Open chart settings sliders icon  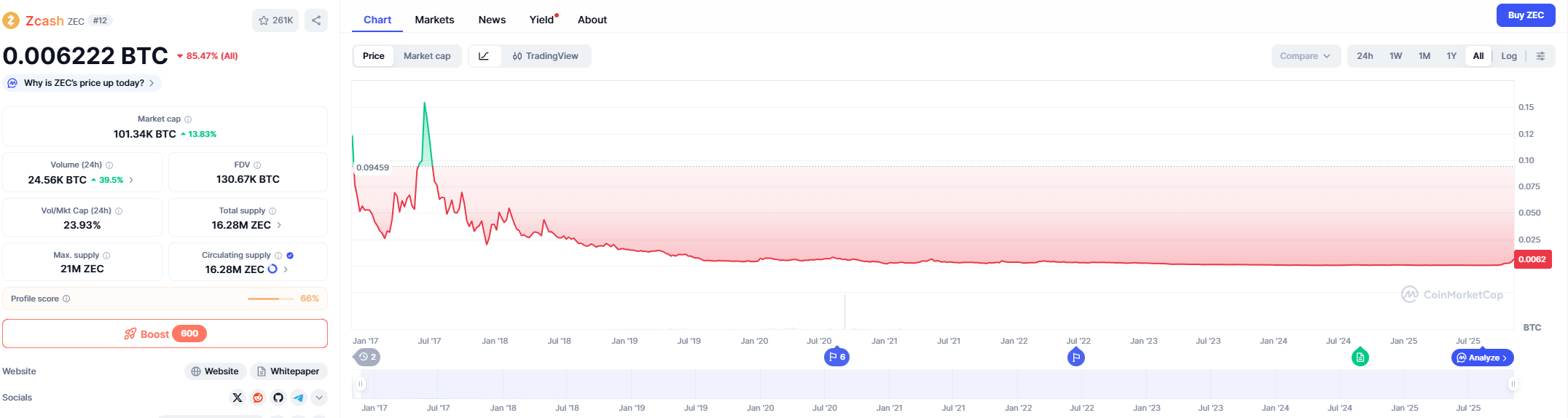click(1540, 56)
